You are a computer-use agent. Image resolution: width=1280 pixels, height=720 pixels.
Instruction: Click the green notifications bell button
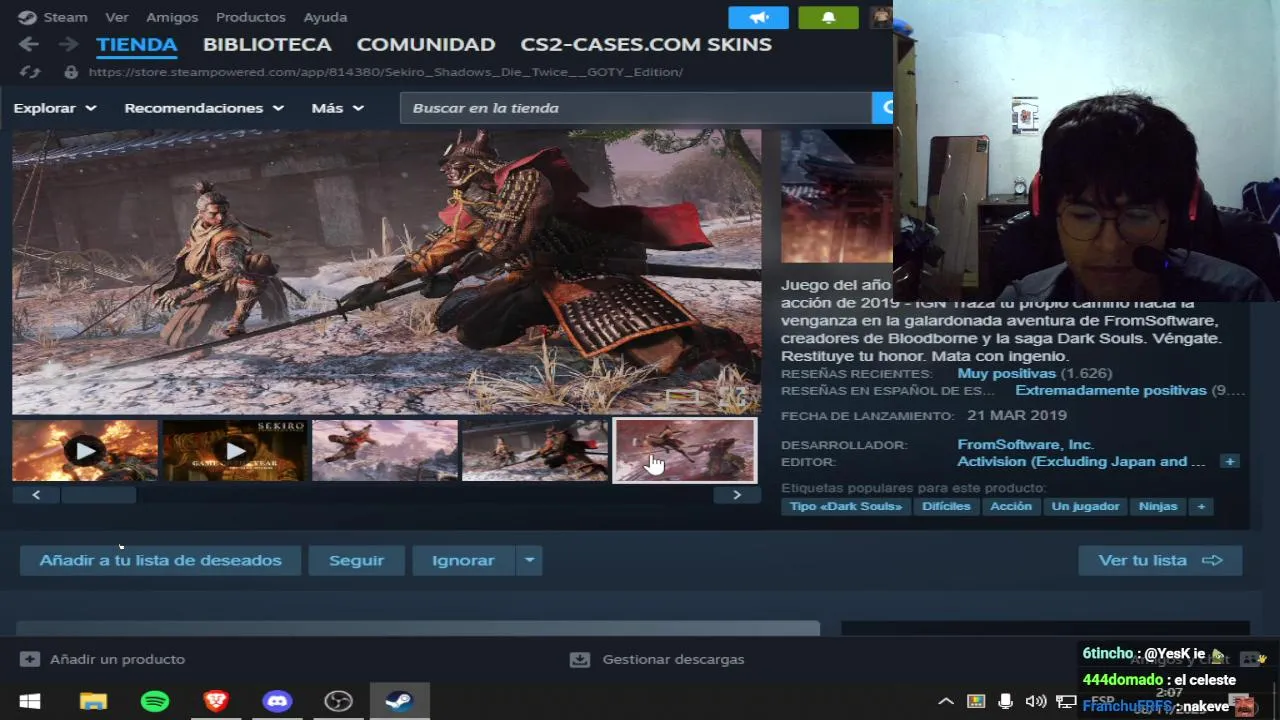(x=828, y=17)
